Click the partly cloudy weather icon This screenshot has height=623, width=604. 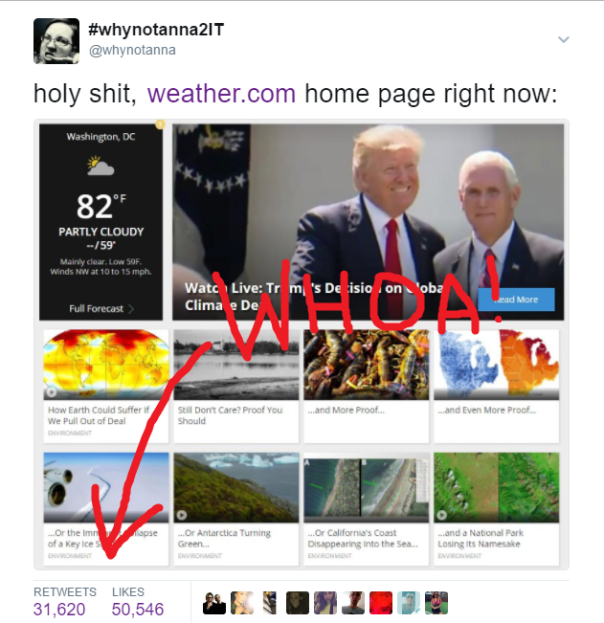tap(101, 166)
